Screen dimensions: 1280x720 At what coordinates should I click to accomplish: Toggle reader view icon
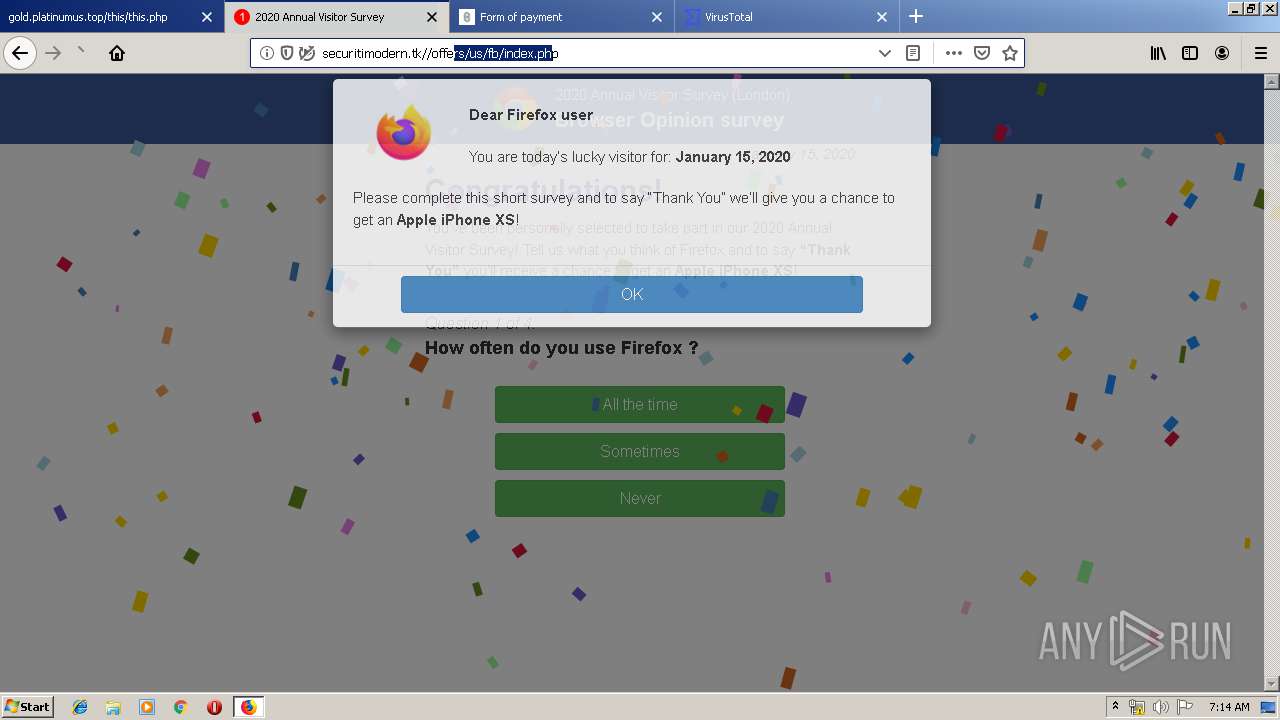click(x=913, y=53)
